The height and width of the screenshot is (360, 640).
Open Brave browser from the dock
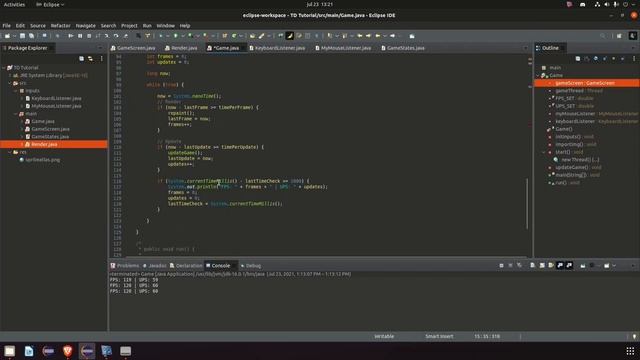tap(68, 351)
